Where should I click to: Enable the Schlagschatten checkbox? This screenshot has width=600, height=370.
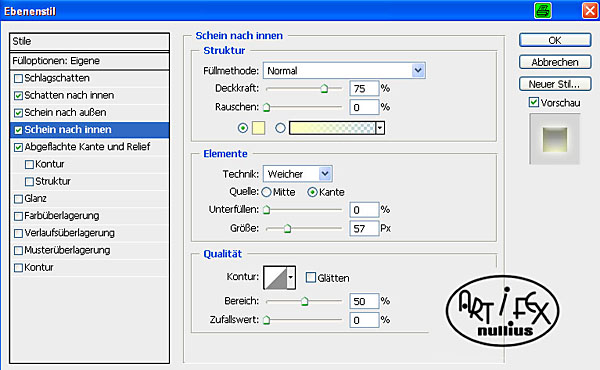(x=18, y=78)
